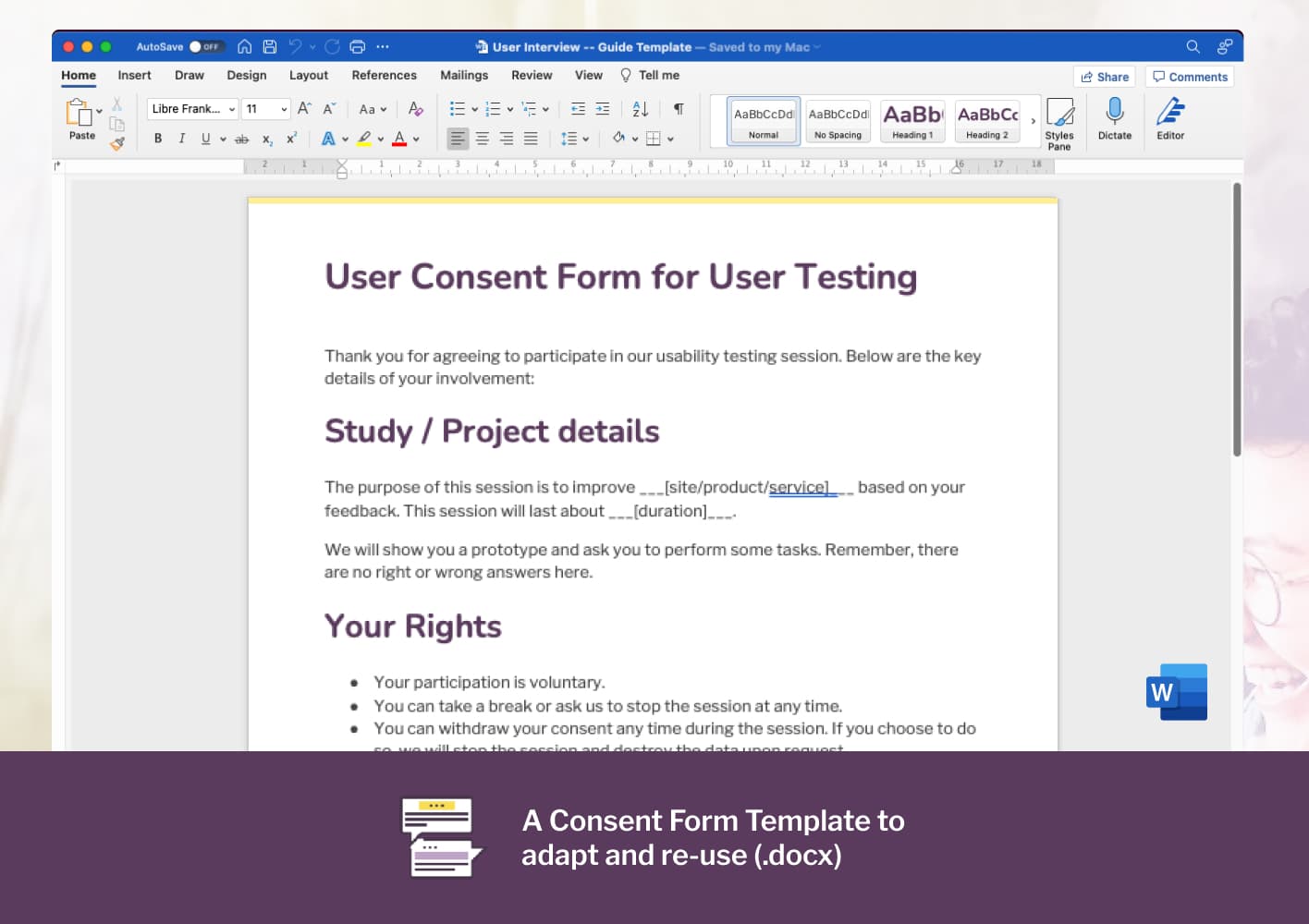Sort the selected text
Screen dimensions: 1309x924
coord(640,109)
